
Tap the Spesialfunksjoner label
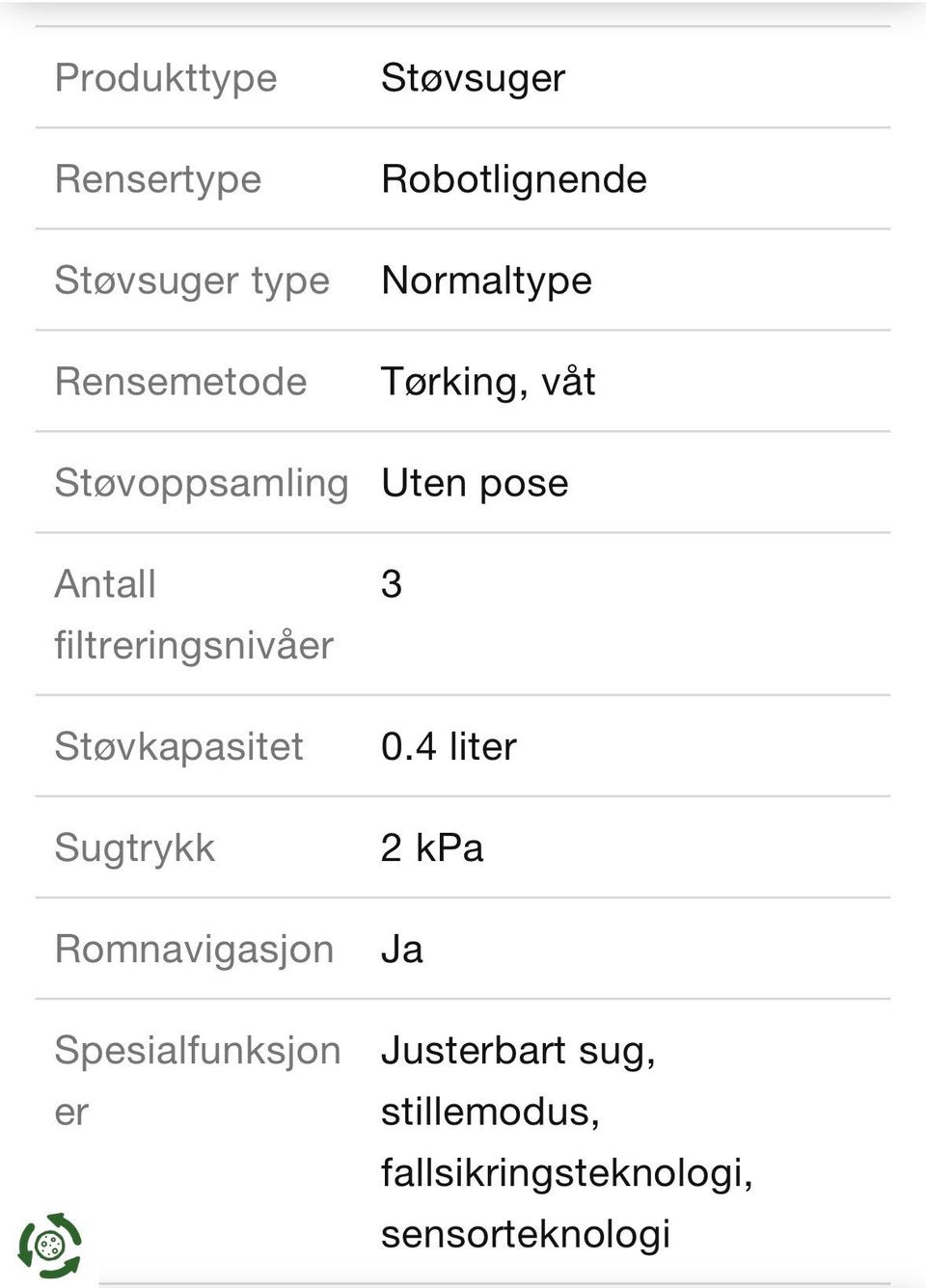(x=197, y=1051)
